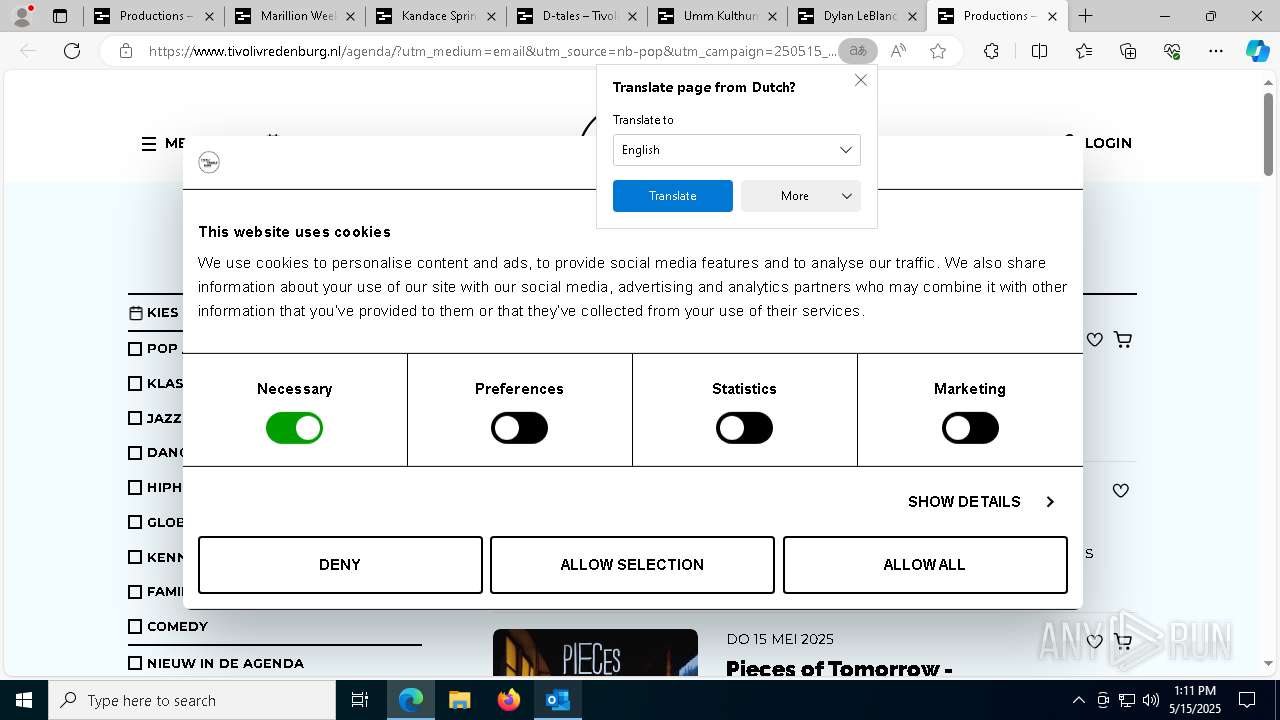
Task: Click the address bar URL
Action: click(492, 51)
